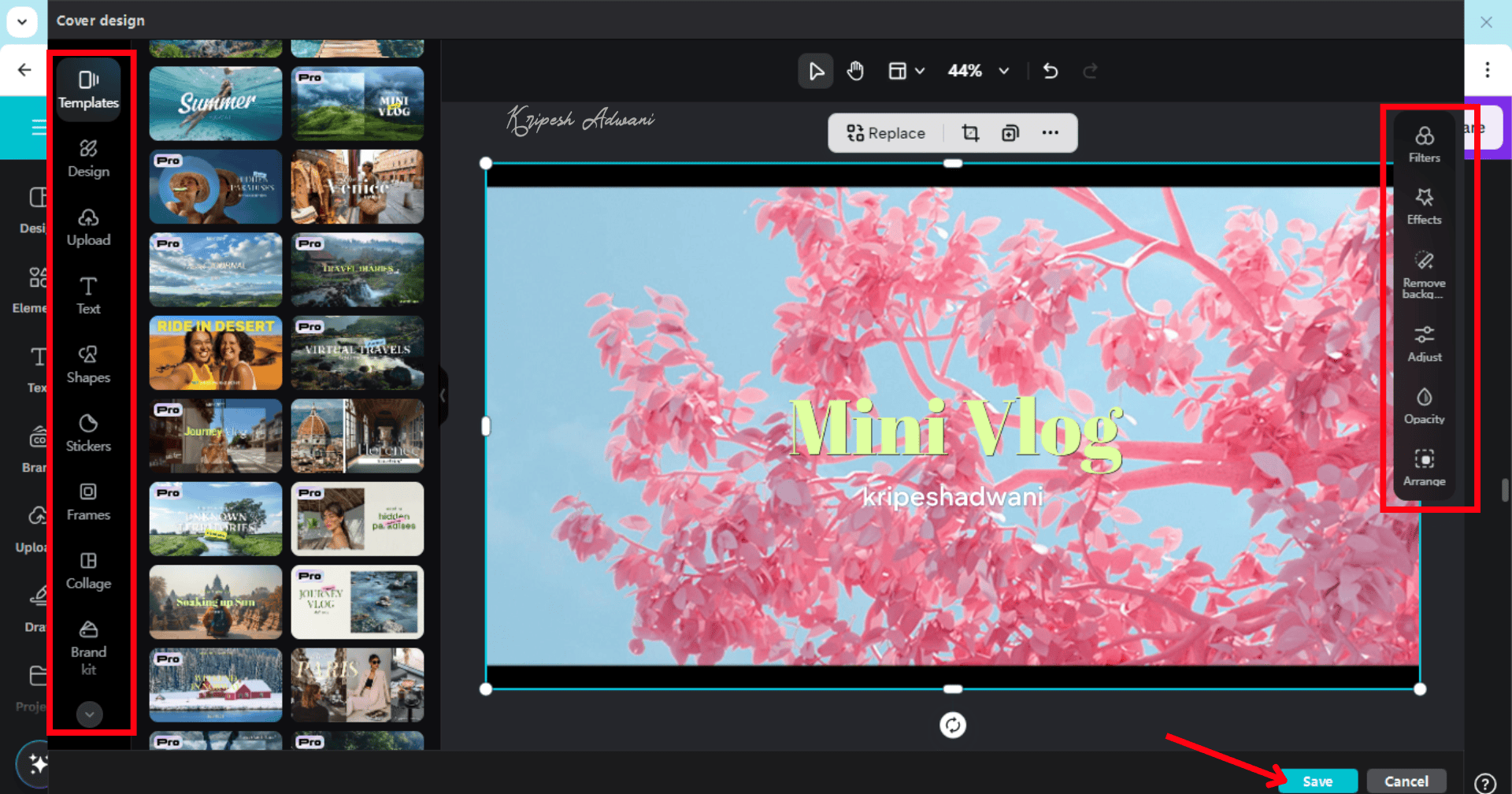Open the Arrange options
The image size is (1512, 794).
(x=1424, y=468)
